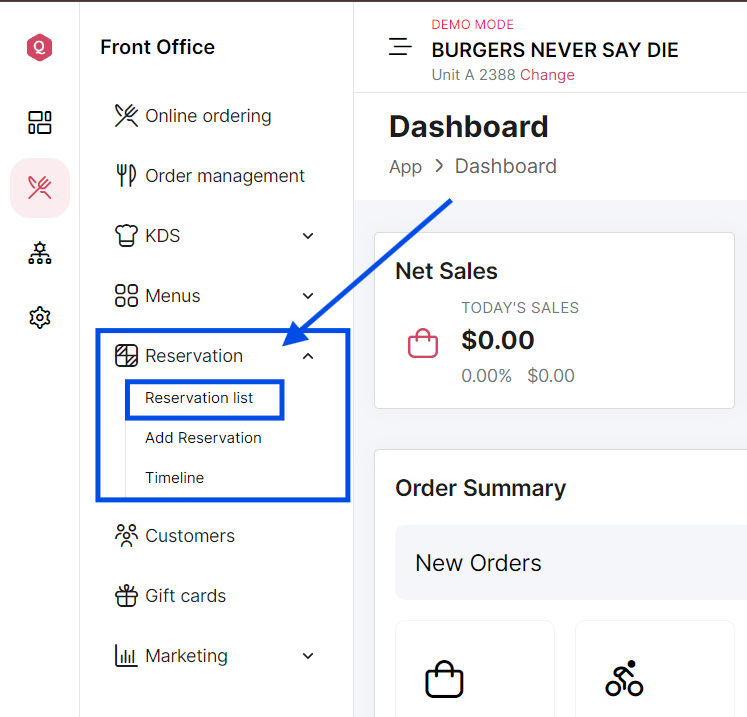The image size is (747, 717).
Task: Click the Online ordering utensils icon
Action: (126, 116)
